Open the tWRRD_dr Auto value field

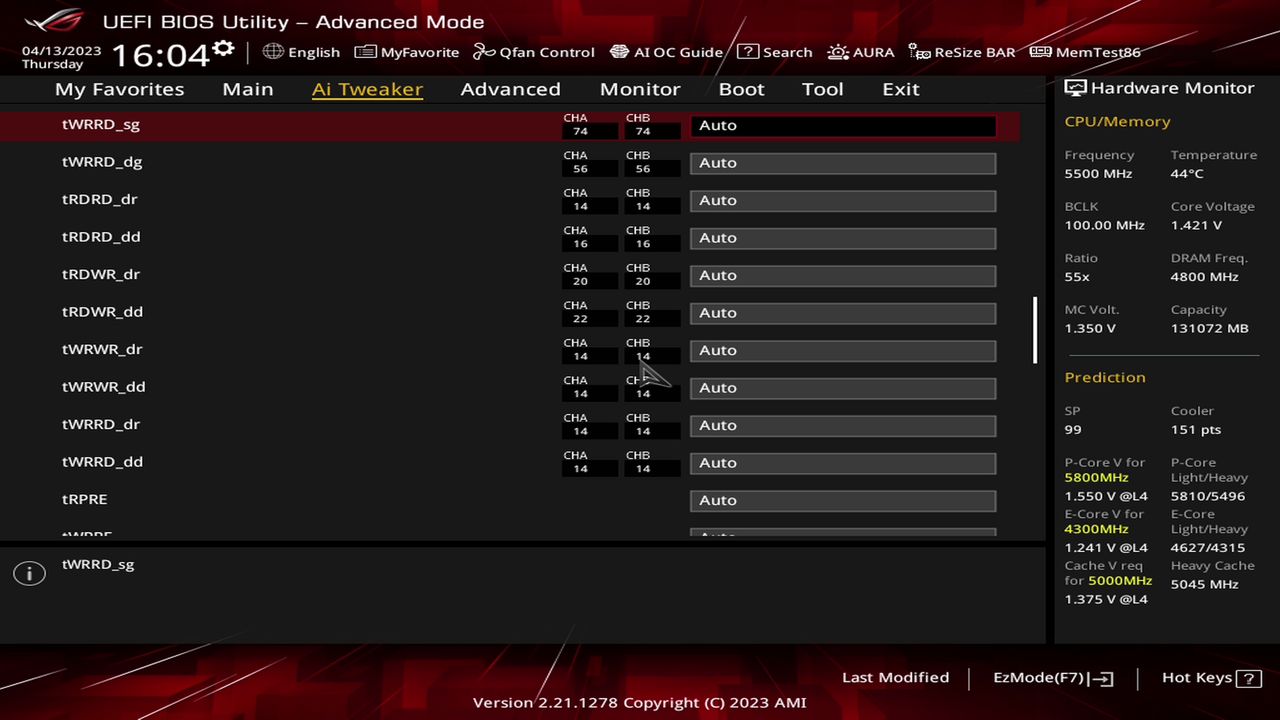(843, 426)
